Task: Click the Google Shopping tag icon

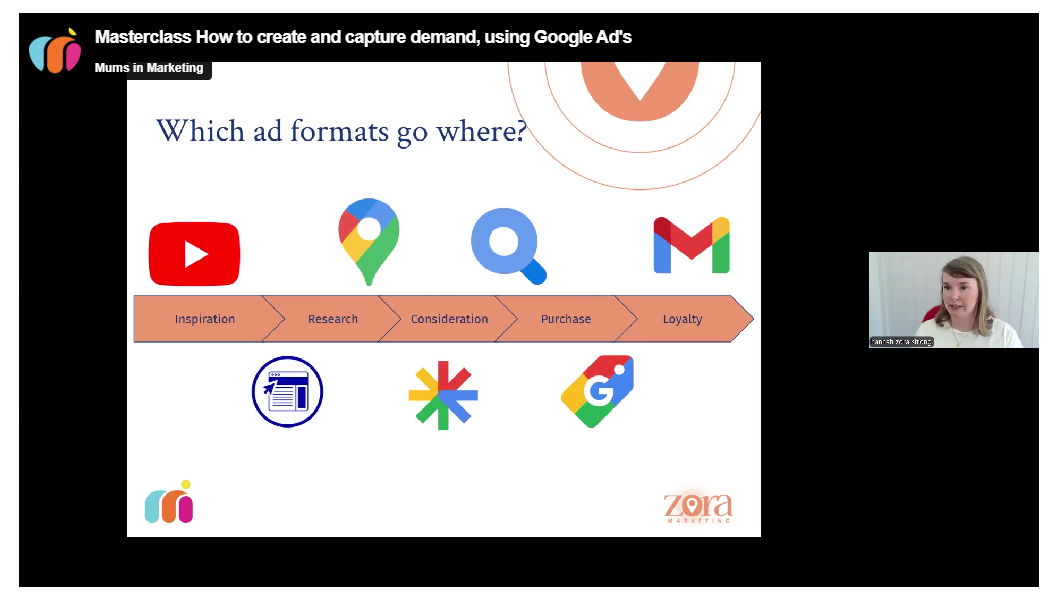Action: click(596, 392)
